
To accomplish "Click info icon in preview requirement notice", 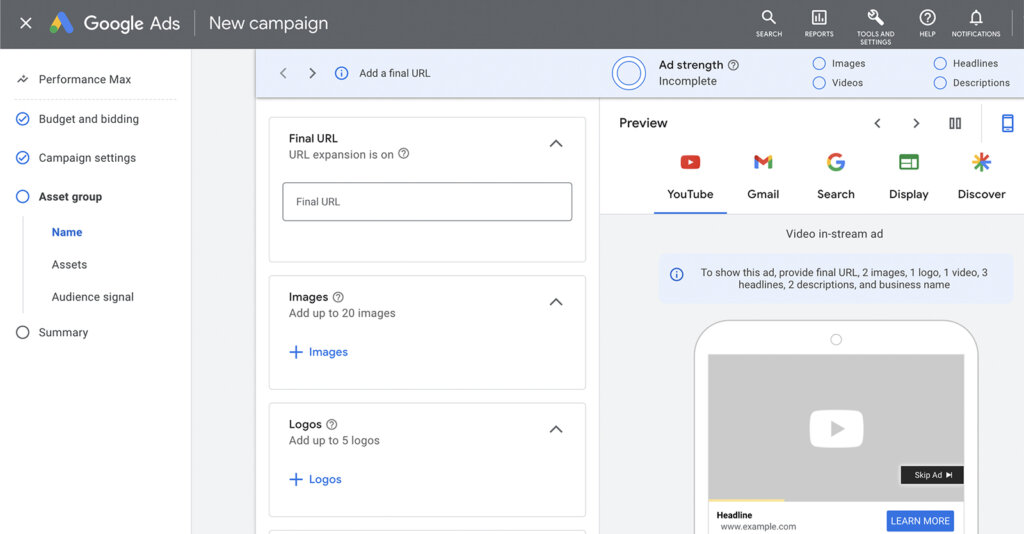I will pyautogui.click(x=677, y=275).
